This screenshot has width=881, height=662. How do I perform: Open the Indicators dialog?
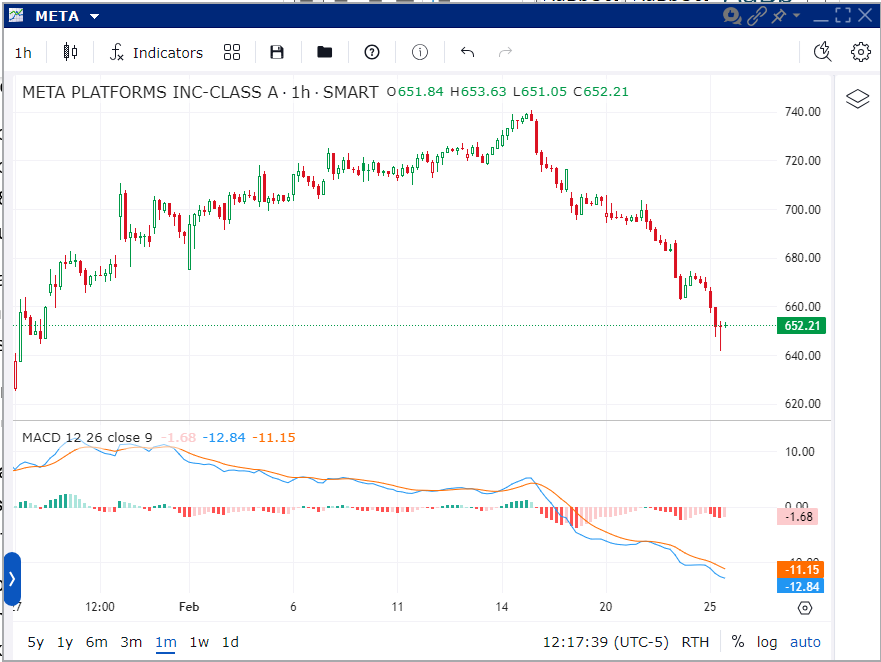tap(156, 53)
